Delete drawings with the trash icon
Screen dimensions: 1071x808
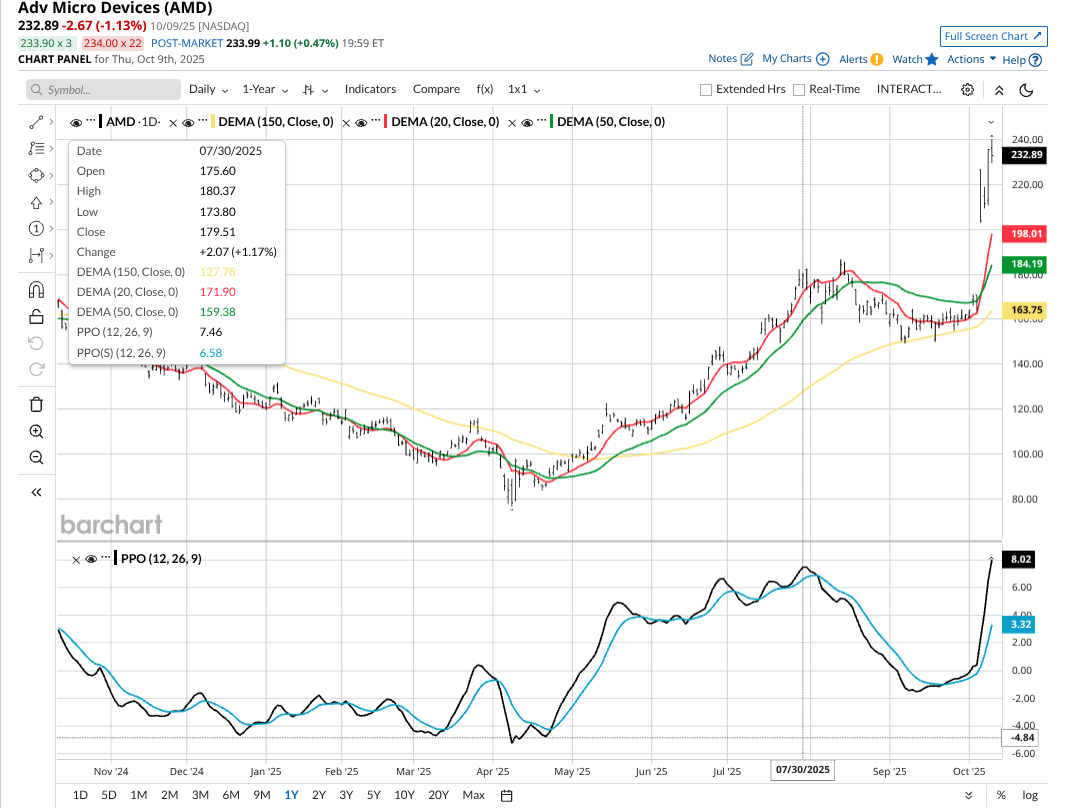pyautogui.click(x=36, y=404)
